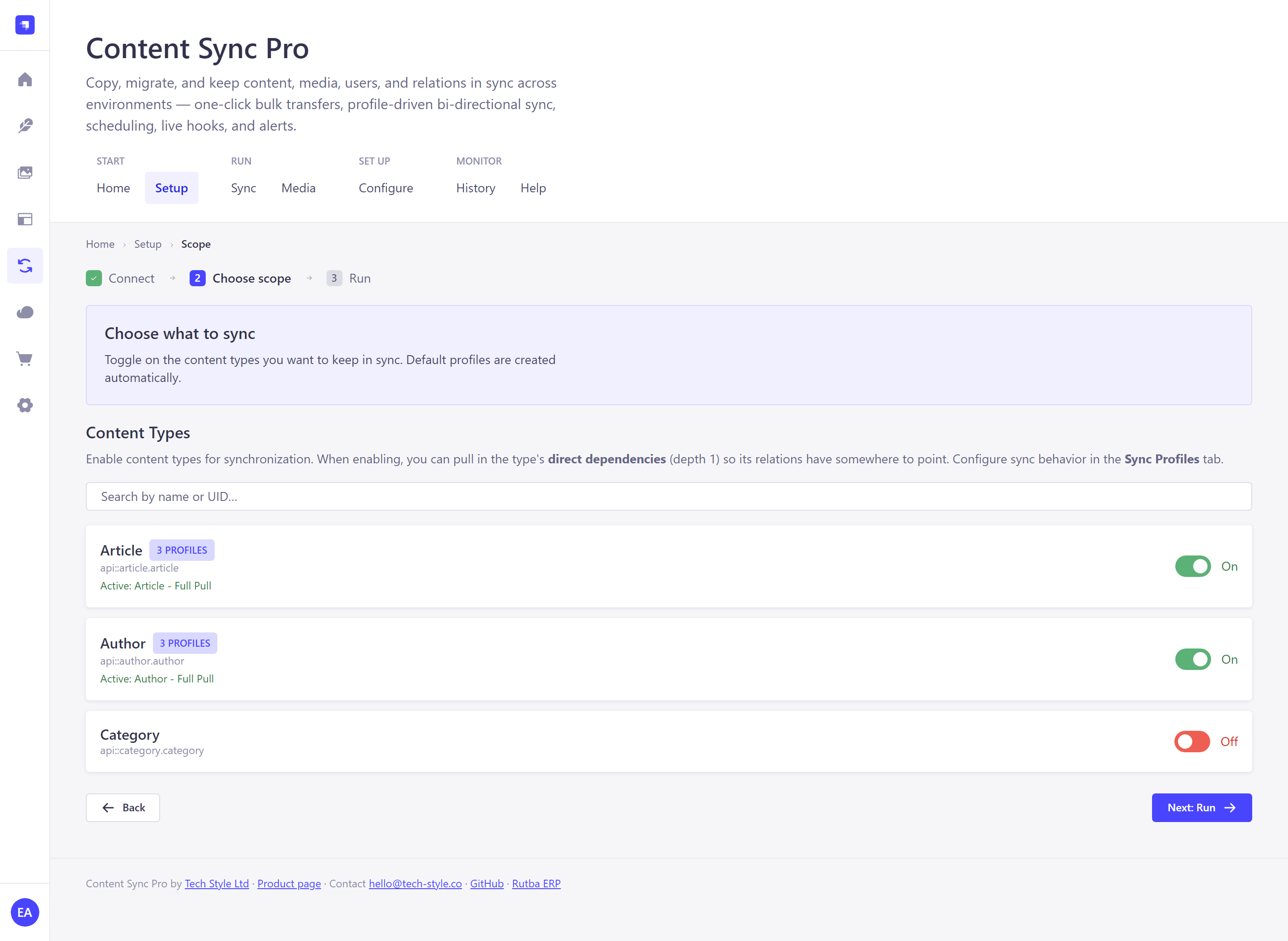Click the api::article.article UID text

[x=140, y=568]
